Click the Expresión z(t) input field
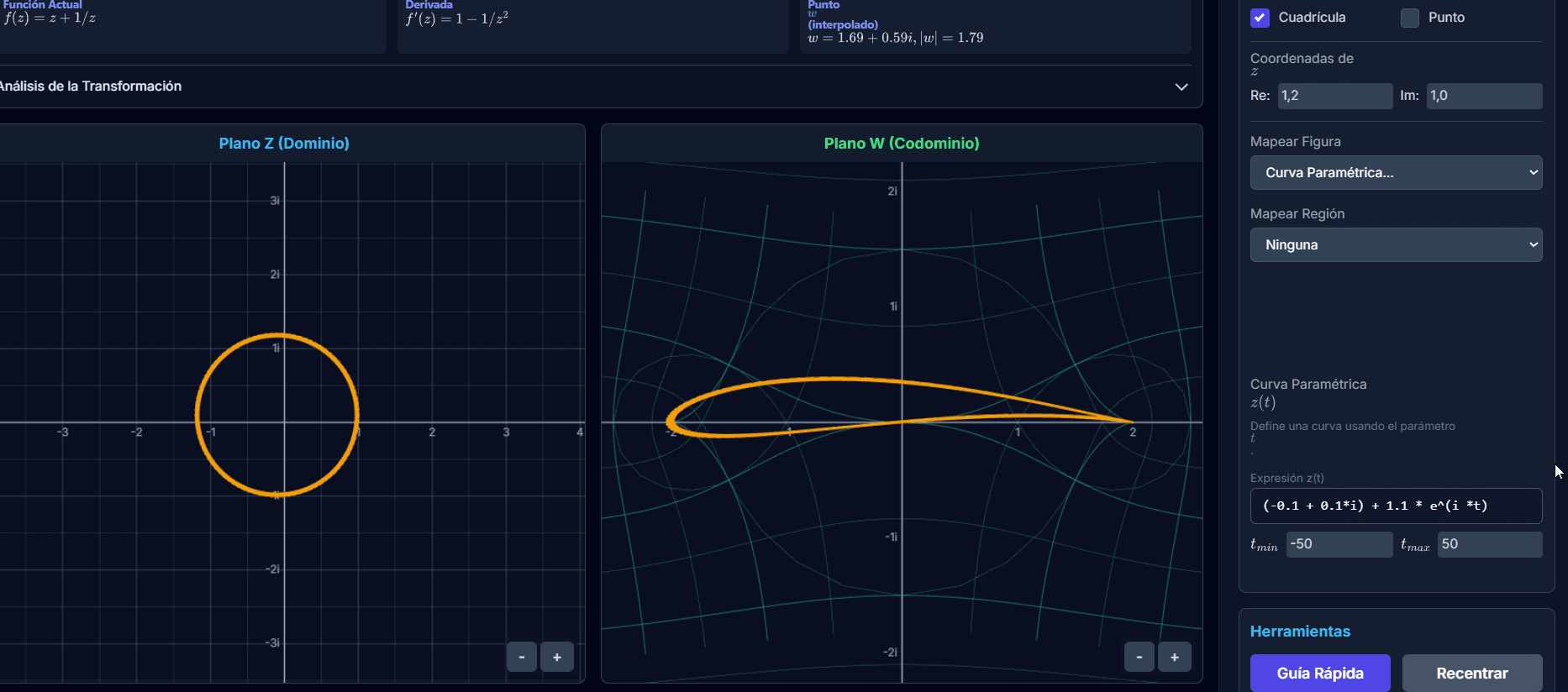 point(1396,506)
